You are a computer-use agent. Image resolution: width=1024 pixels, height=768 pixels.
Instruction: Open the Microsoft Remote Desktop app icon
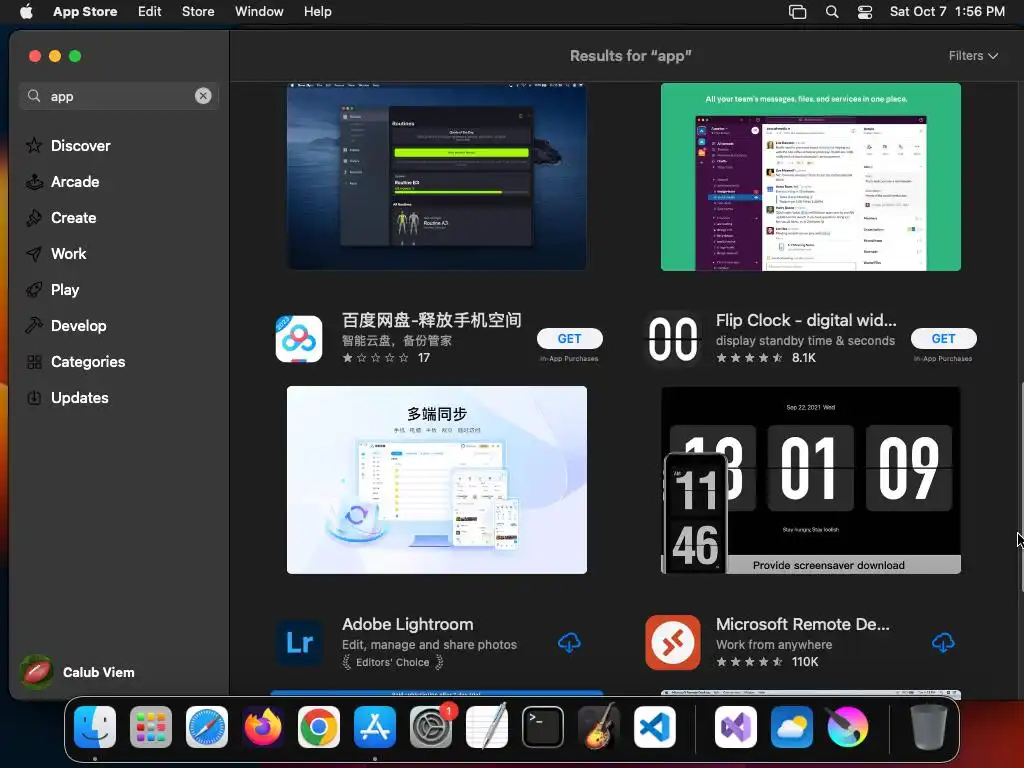673,643
